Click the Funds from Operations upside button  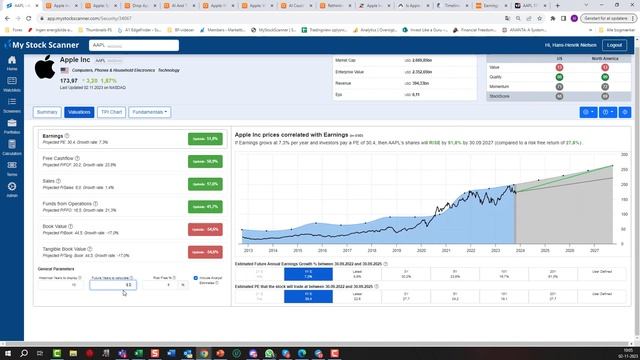[x=205, y=207]
